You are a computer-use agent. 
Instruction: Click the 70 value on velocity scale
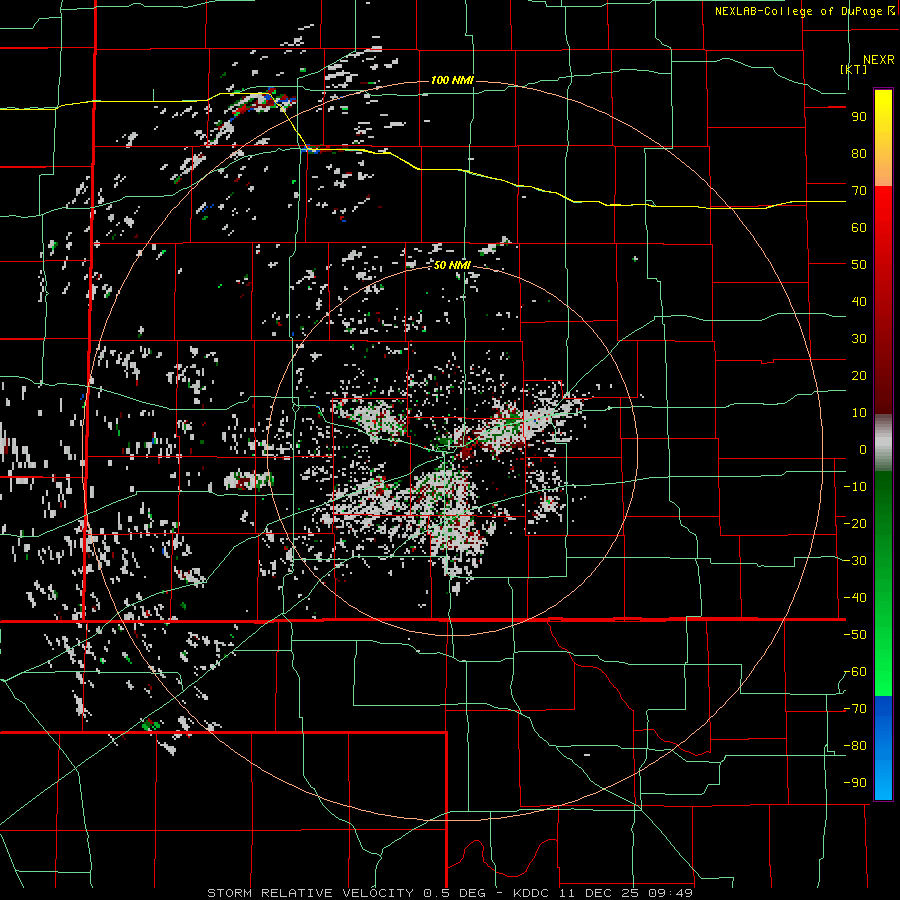tap(859, 191)
